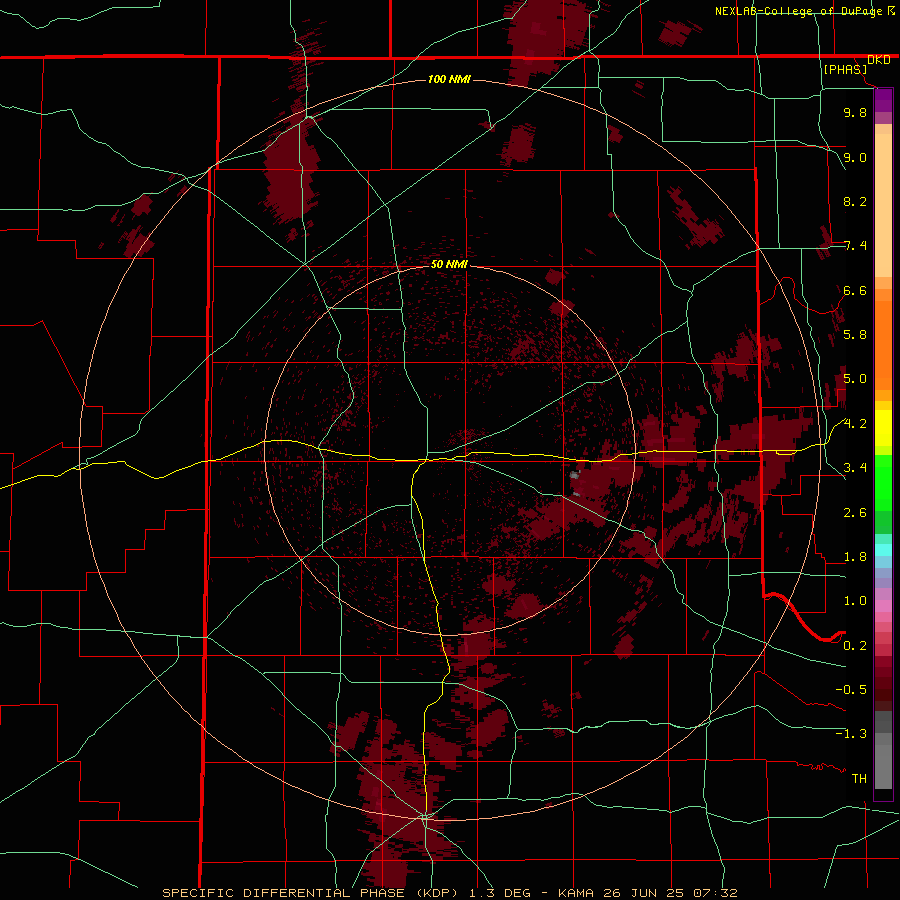Click the NEXLAB-College of DuPage credit text
Image resolution: width=900 pixels, height=900 pixels.
[798, 11]
